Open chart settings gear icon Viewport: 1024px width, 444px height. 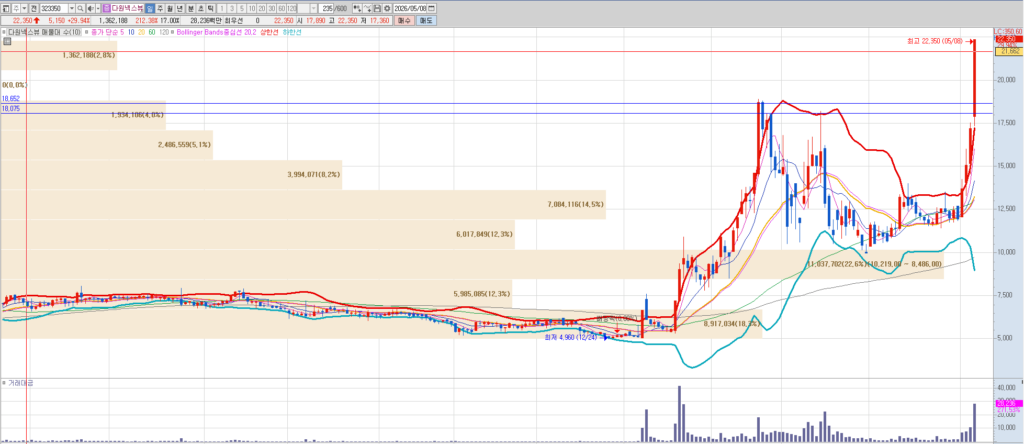coord(387,8)
